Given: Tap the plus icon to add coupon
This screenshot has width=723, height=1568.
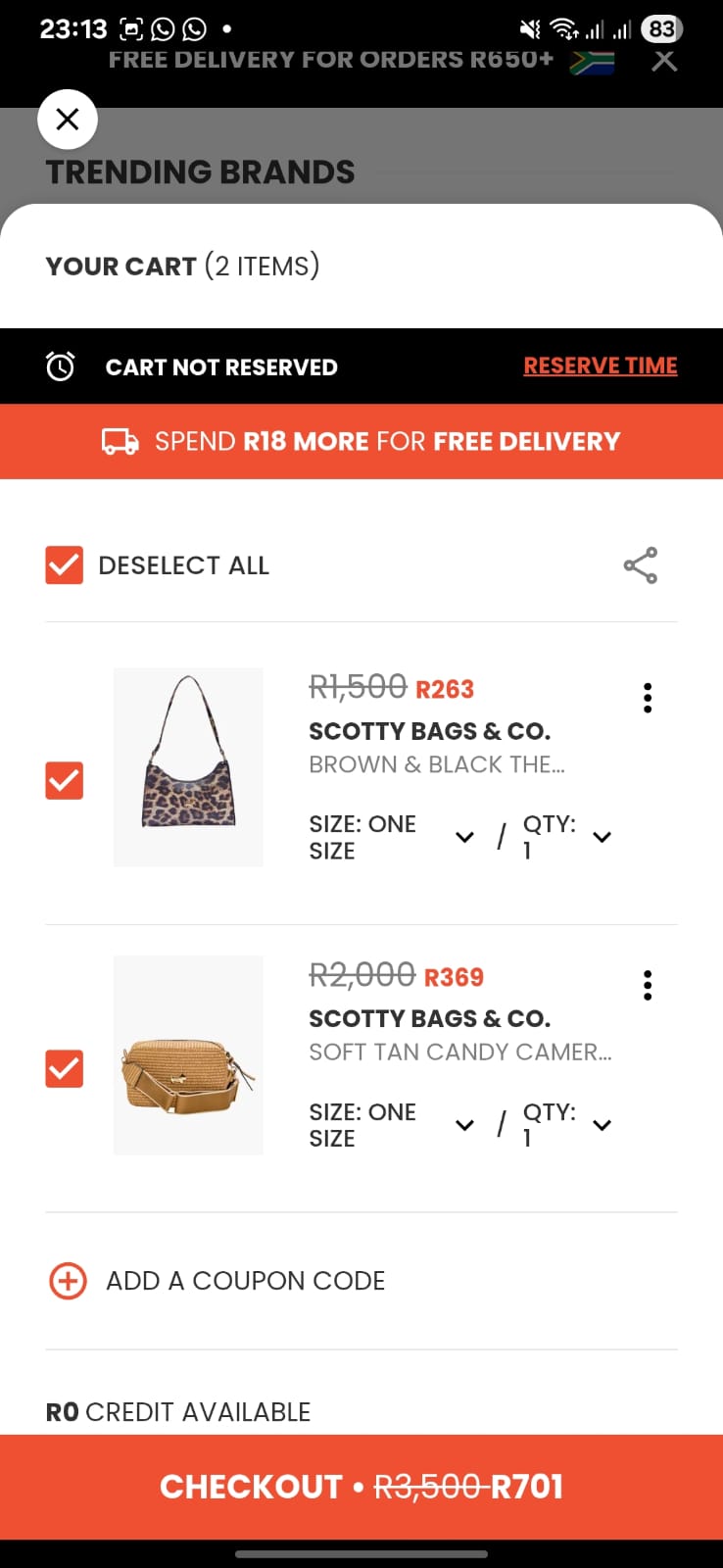Looking at the screenshot, I should [68, 1281].
